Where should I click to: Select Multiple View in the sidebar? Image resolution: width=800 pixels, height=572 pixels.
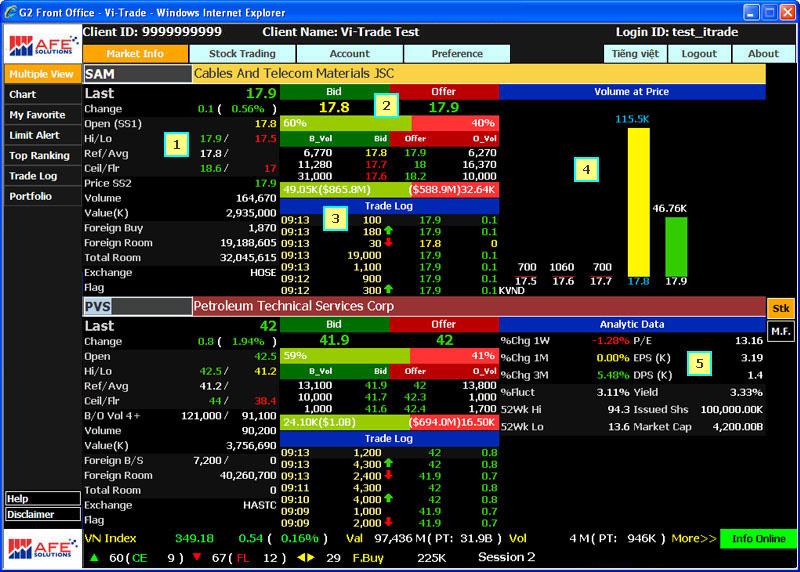click(42, 74)
